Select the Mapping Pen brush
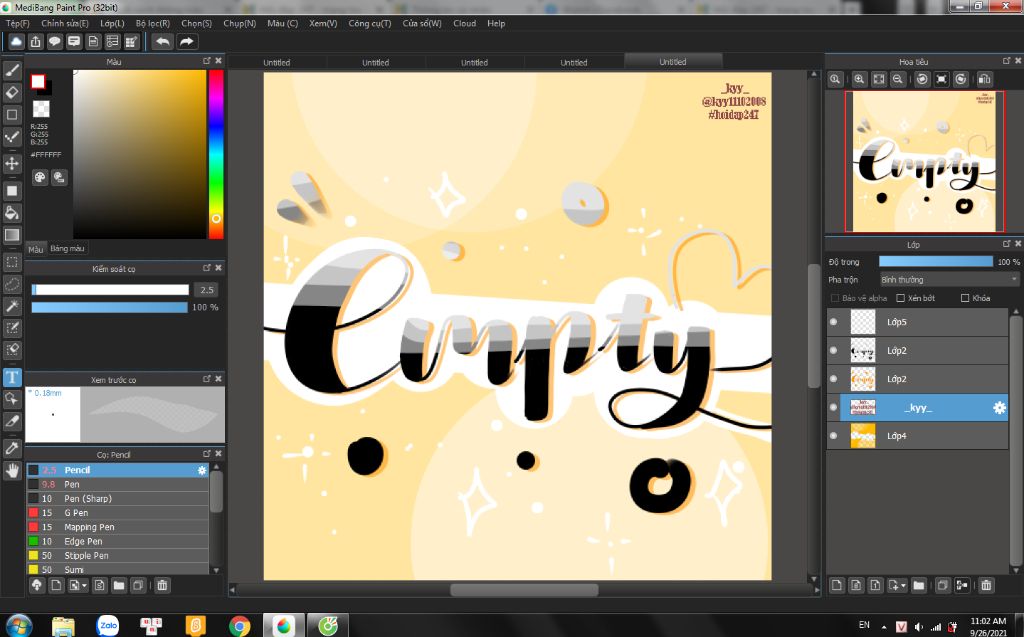The height and width of the screenshot is (637, 1024). (118, 527)
